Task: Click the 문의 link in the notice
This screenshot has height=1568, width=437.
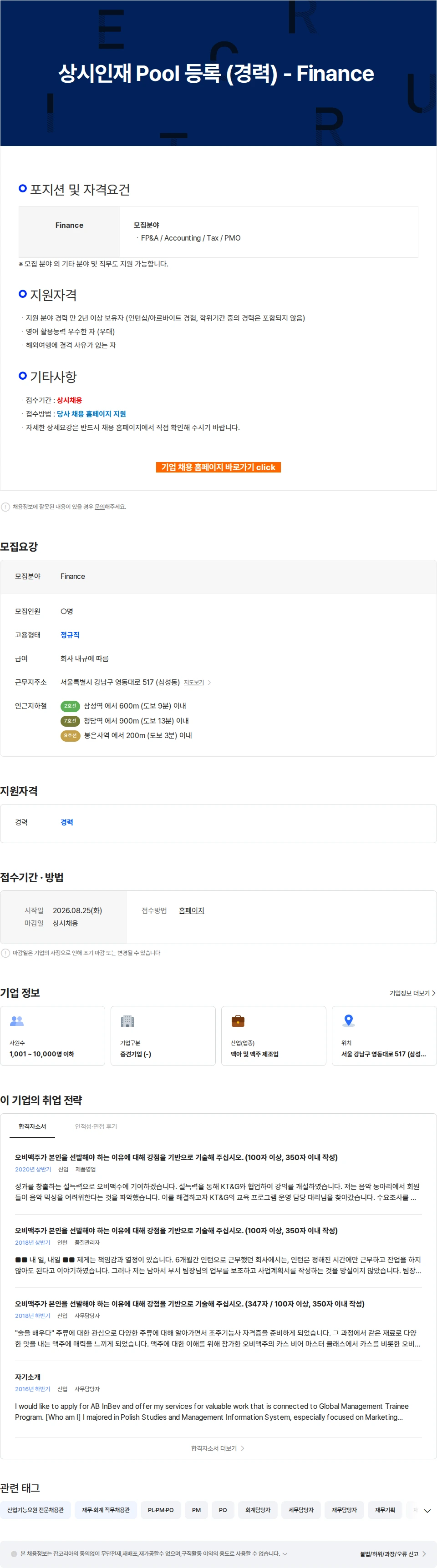Action: click(x=99, y=507)
